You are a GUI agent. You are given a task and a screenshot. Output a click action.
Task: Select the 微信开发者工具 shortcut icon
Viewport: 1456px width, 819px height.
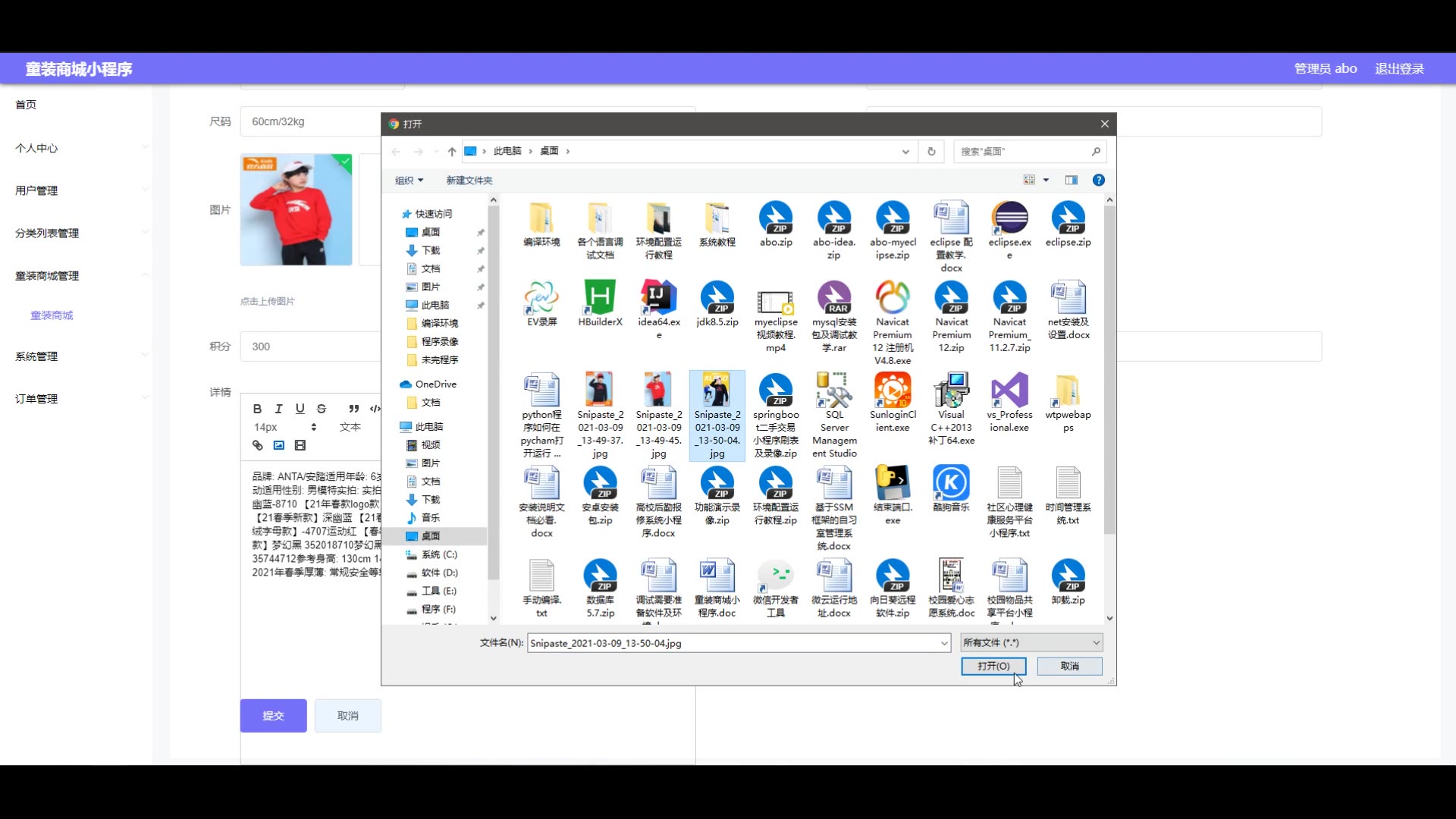775,576
